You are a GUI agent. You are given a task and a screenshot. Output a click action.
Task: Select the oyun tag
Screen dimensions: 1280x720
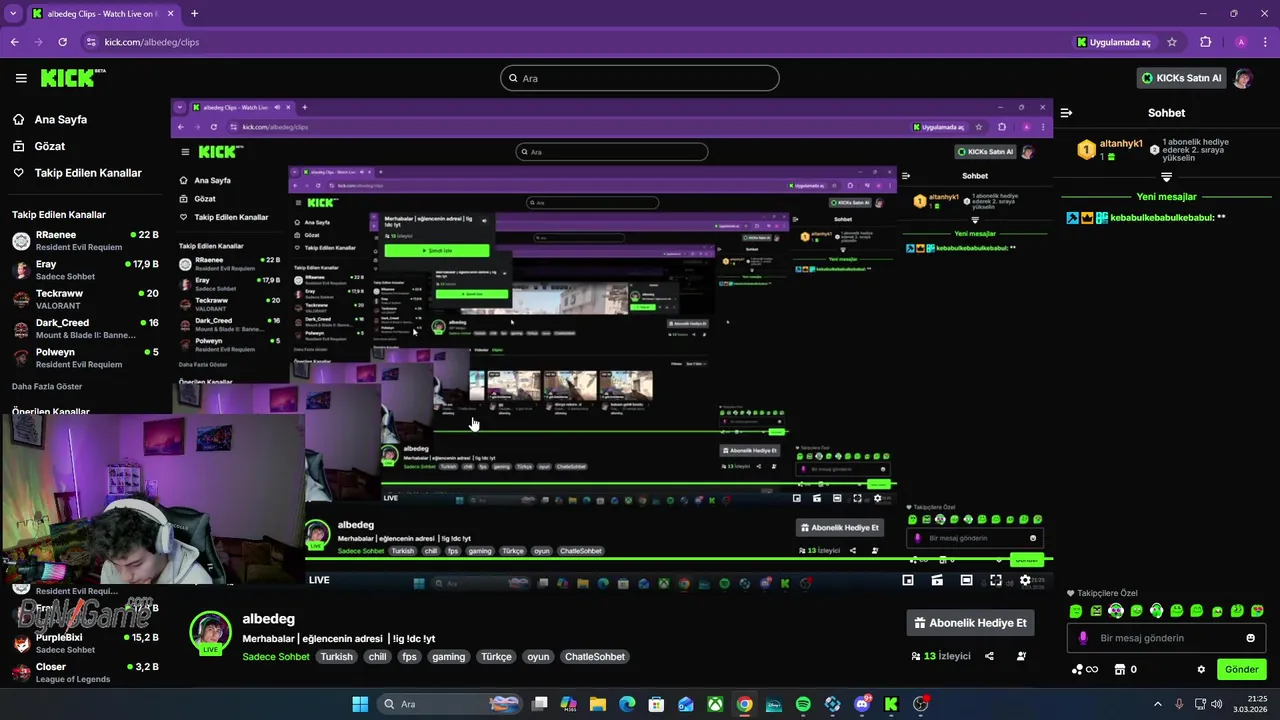pyautogui.click(x=539, y=657)
